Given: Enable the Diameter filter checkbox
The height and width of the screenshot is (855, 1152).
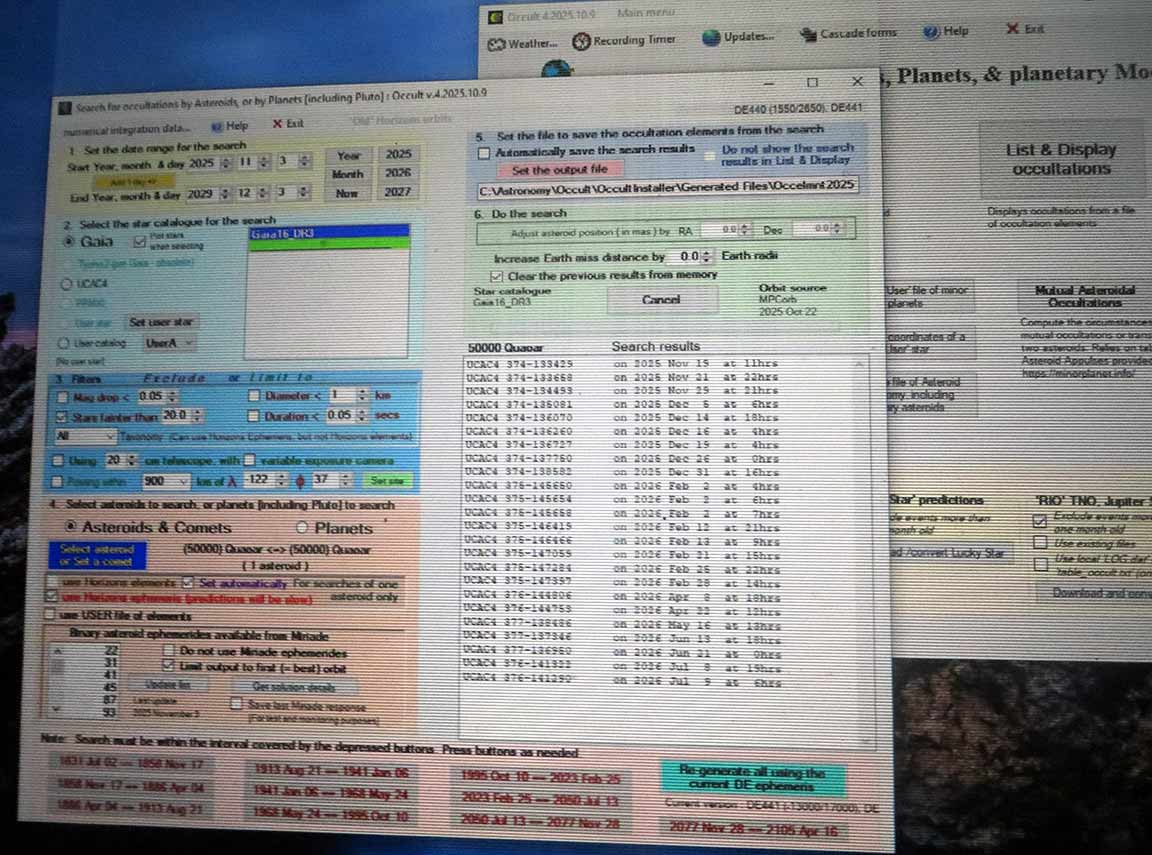Looking at the screenshot, I should click(x=255, y=397).
